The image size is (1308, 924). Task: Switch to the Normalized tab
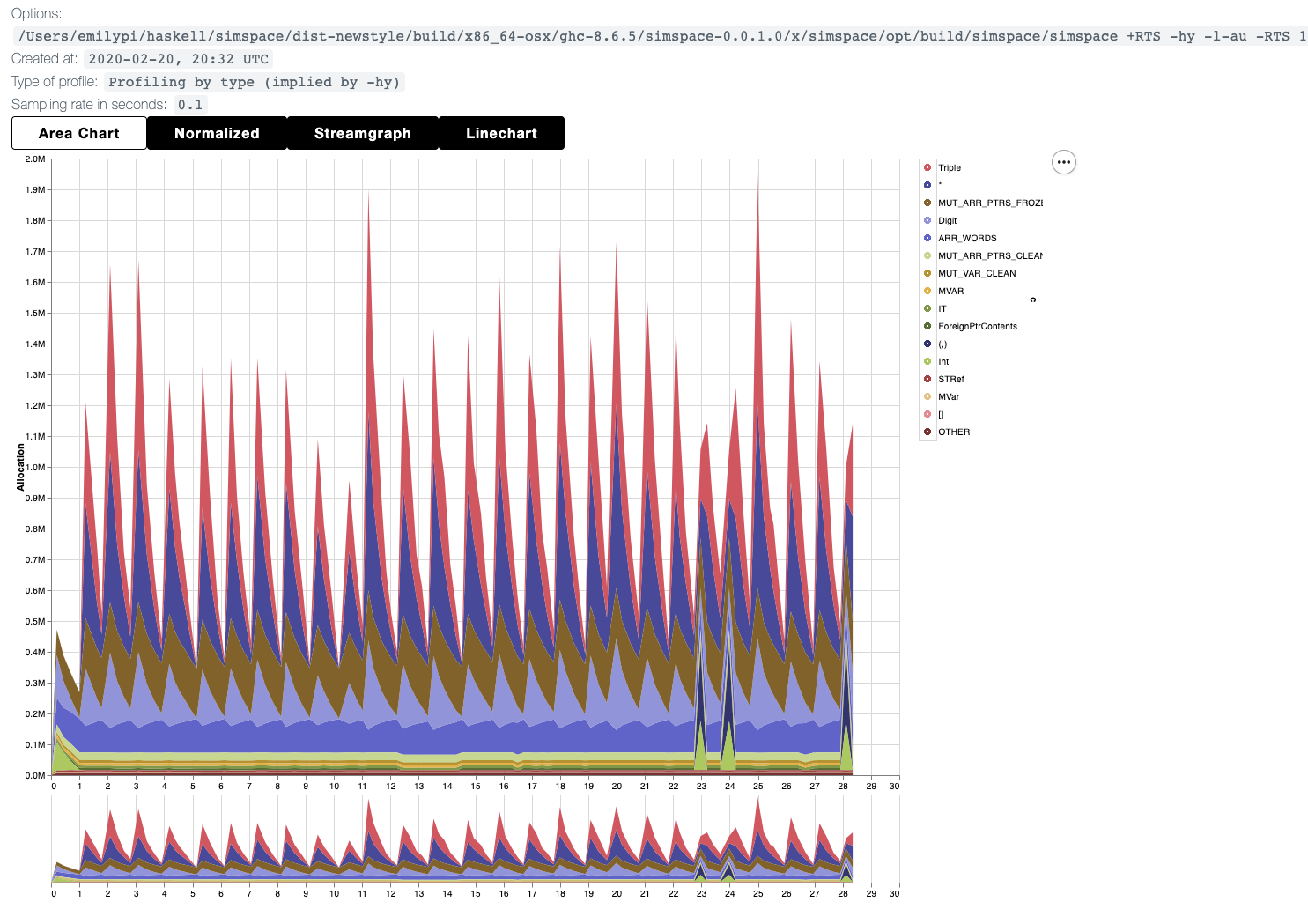tap(217, 133)
